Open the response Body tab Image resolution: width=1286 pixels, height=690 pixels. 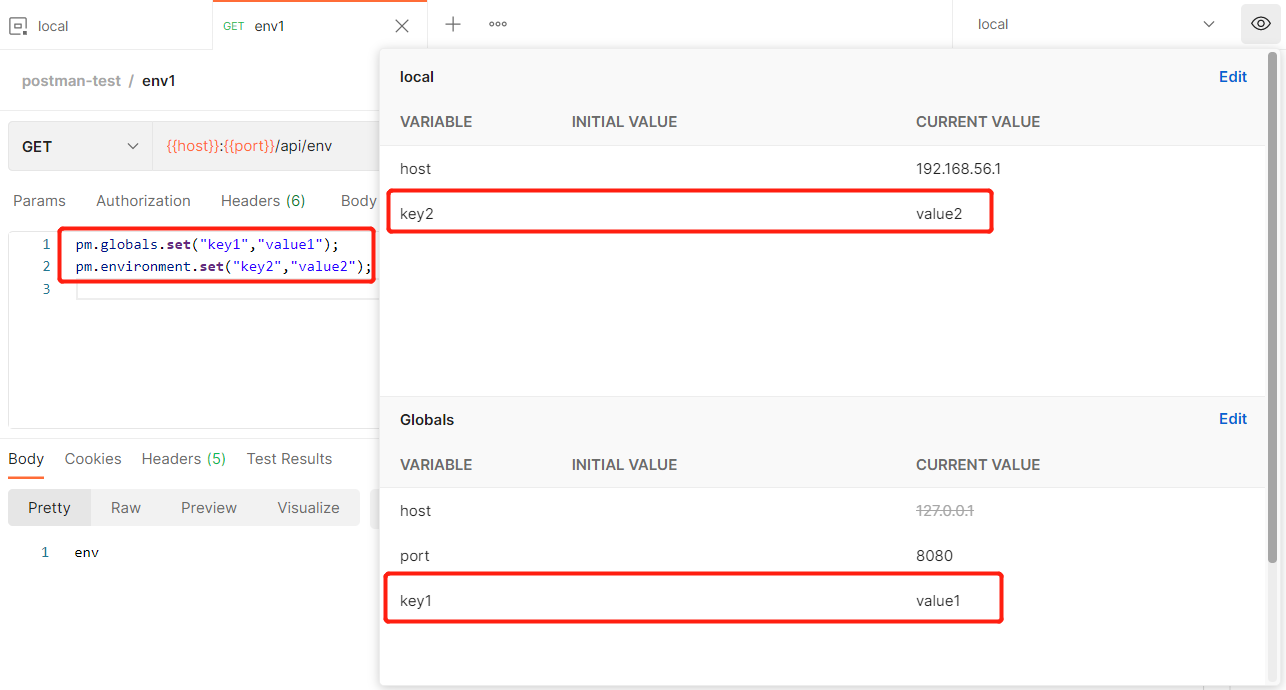26,459
